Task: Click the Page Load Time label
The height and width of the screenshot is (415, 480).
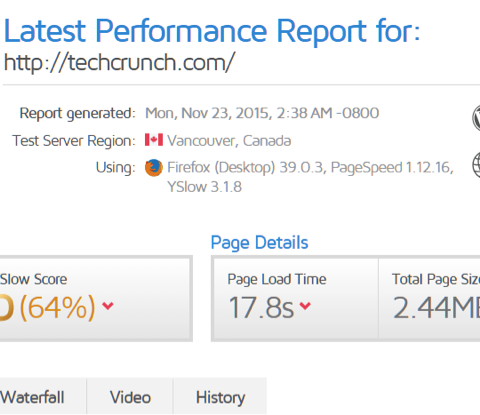Action: coord(277,279)
